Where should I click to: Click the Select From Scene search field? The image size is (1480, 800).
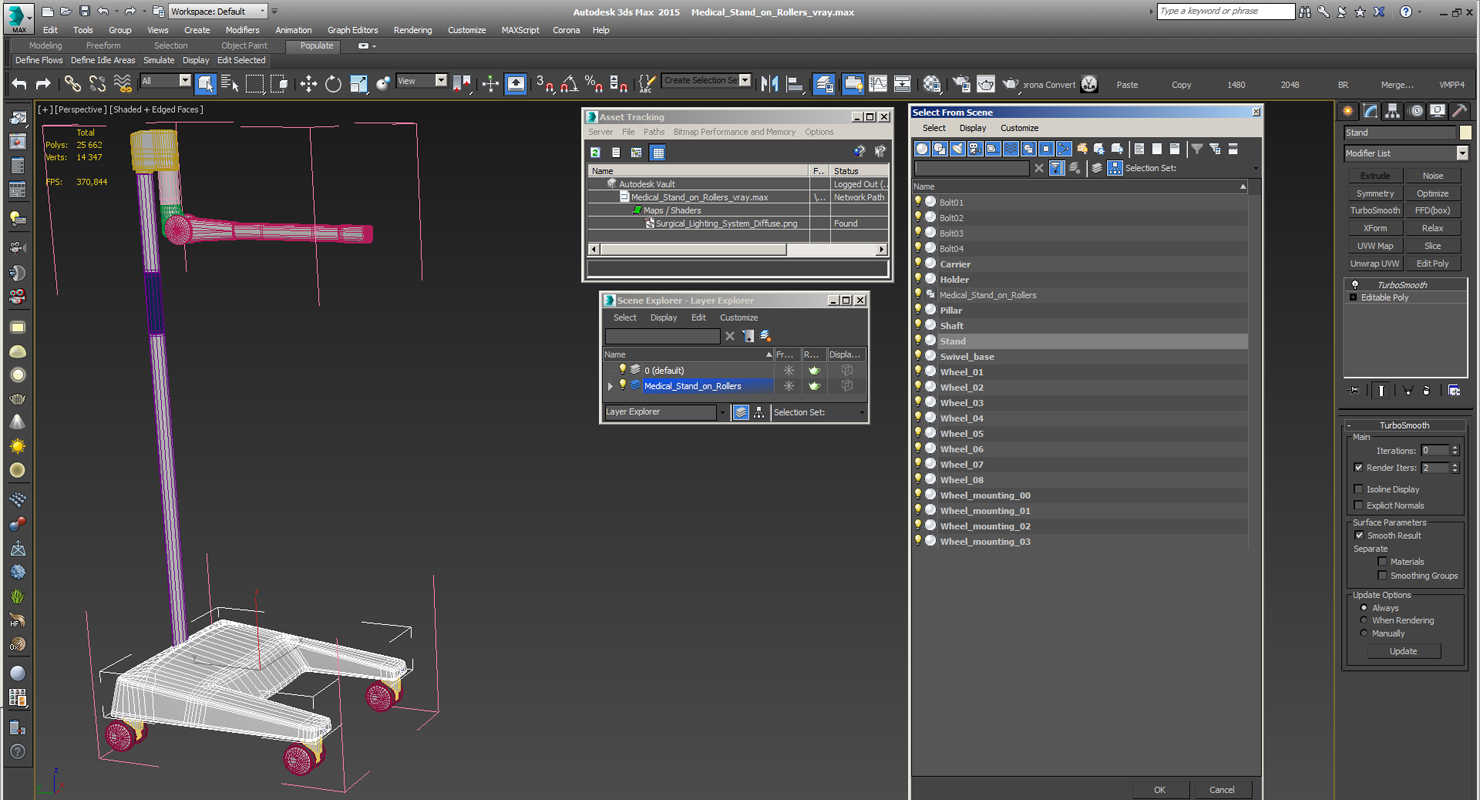click(972, 168)
